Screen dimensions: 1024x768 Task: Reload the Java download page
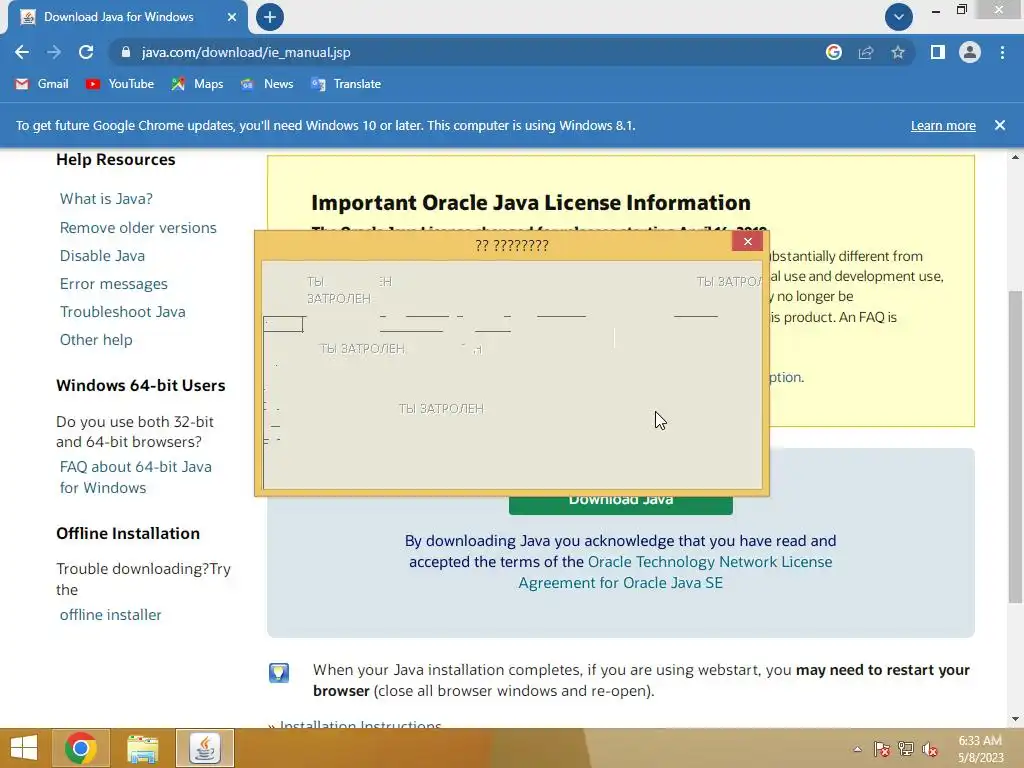click(86, 52)
